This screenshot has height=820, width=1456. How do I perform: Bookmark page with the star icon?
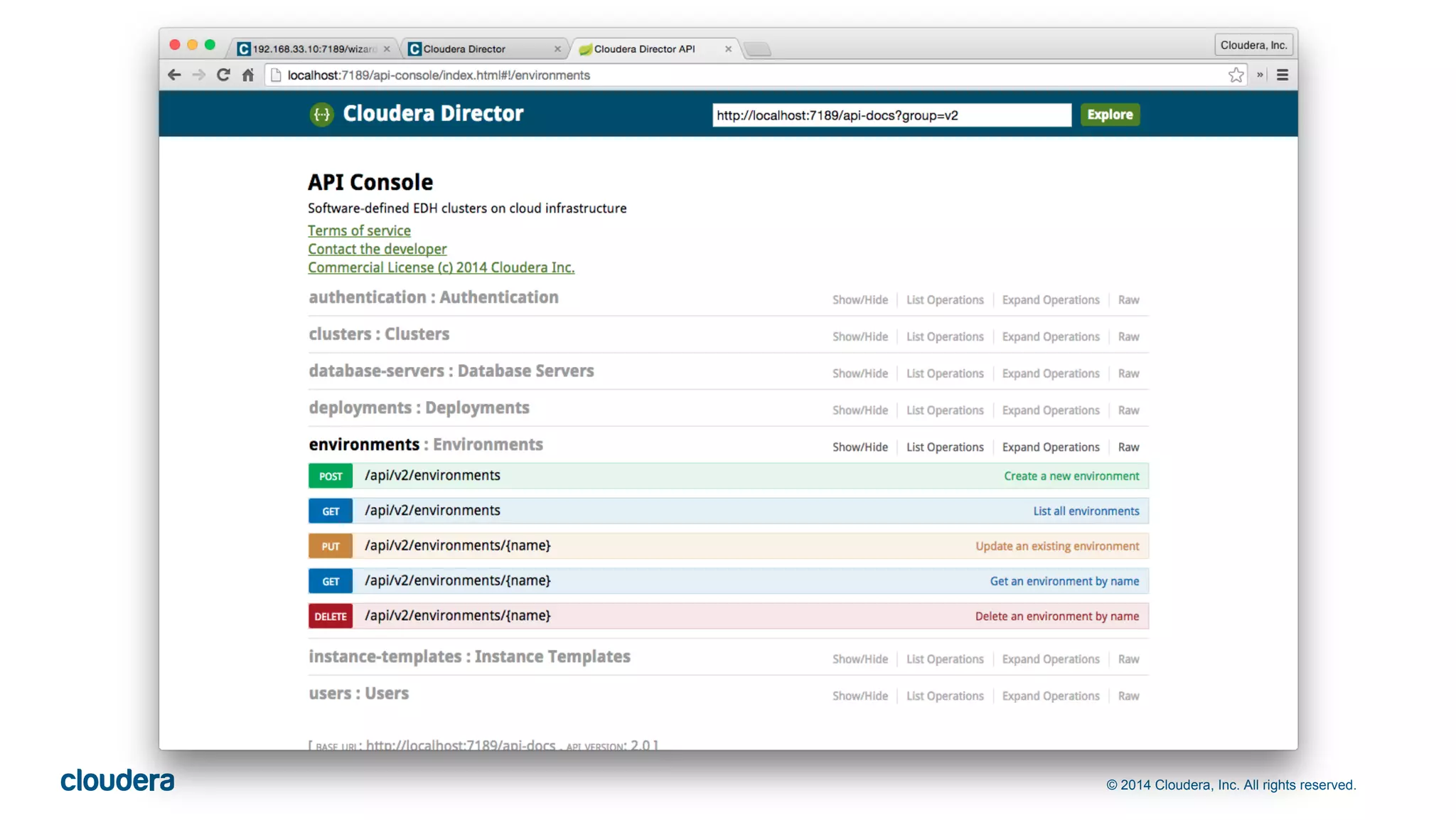tap(1236, 75)
